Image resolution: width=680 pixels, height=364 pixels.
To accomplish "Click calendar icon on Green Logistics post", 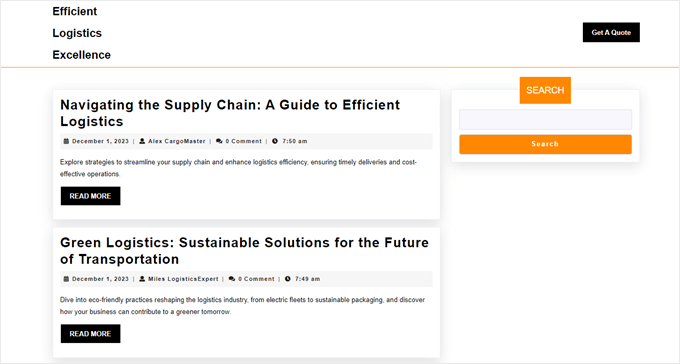I will click(x=66, y=279).
